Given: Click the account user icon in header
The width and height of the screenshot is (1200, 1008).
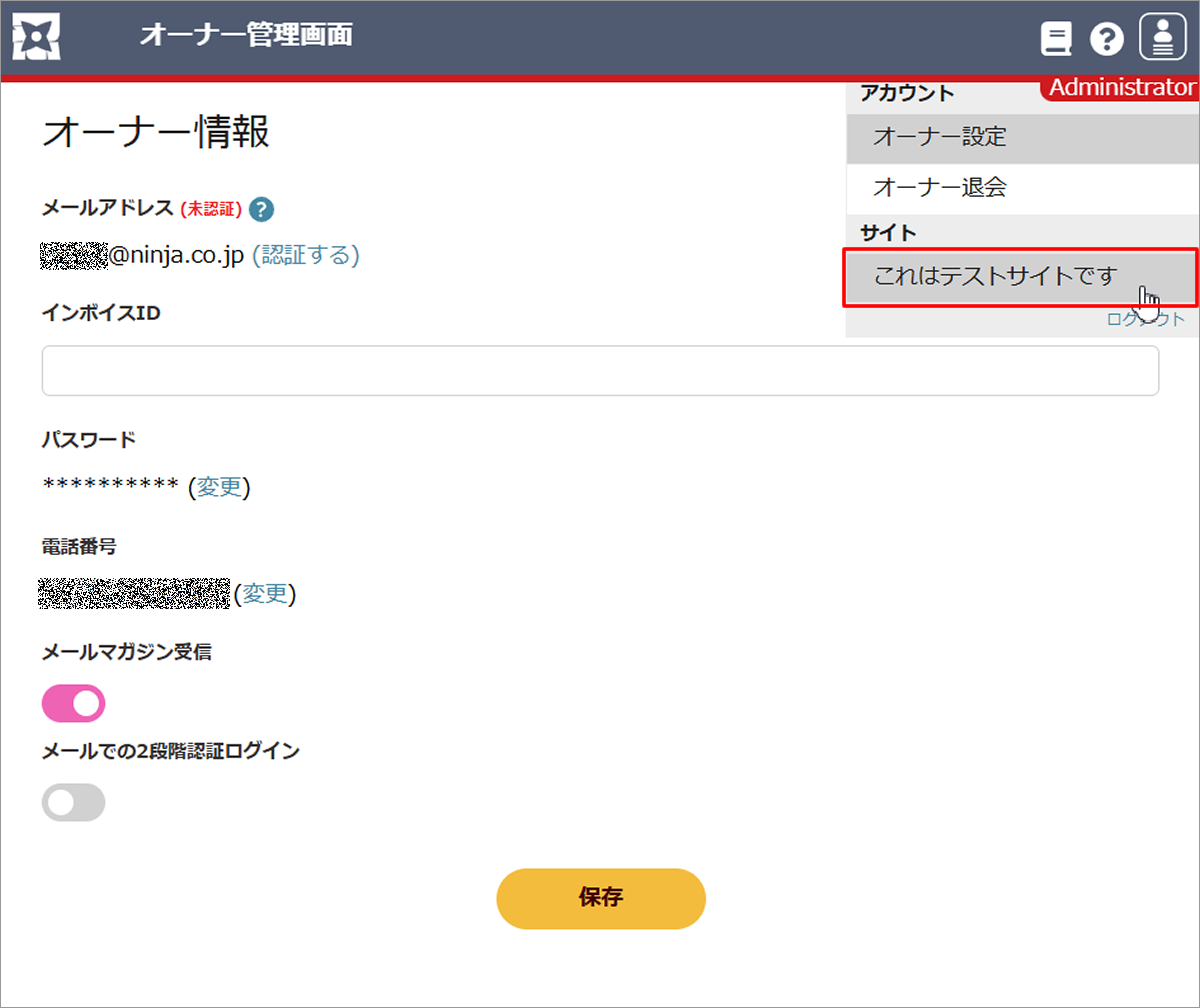Looking at the screenshot, I should tap(1162, 38).
